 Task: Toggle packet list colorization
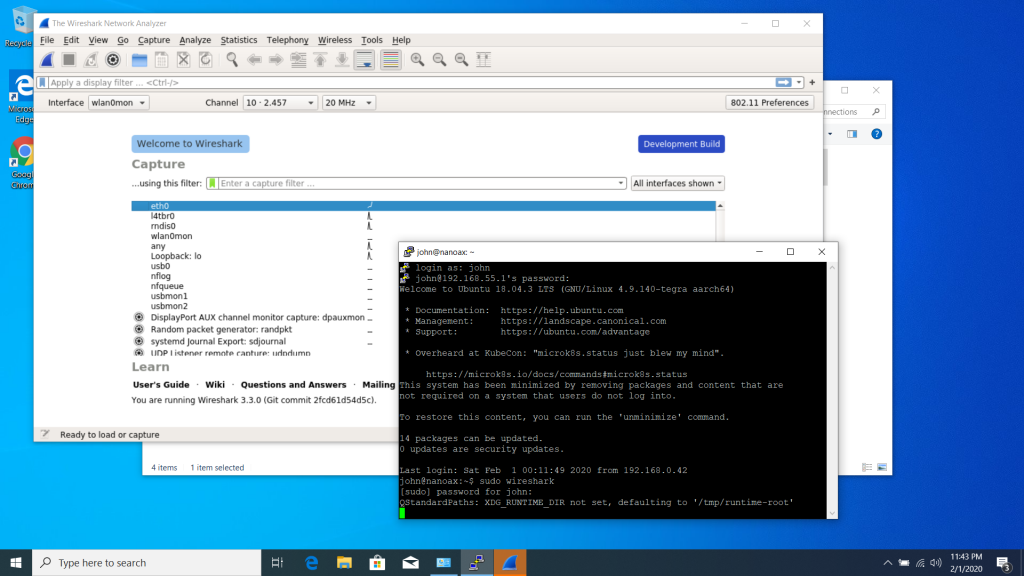(391, 60)
